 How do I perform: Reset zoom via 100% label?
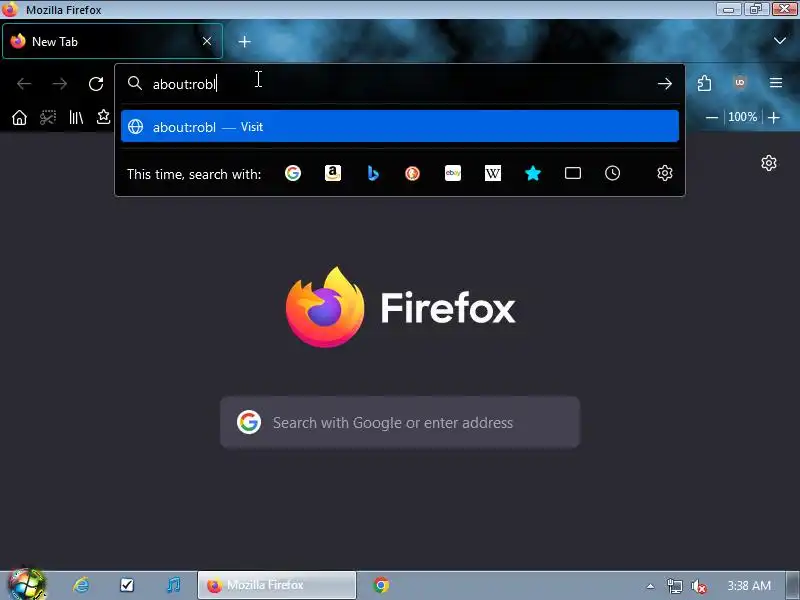(x=742, y=117)
